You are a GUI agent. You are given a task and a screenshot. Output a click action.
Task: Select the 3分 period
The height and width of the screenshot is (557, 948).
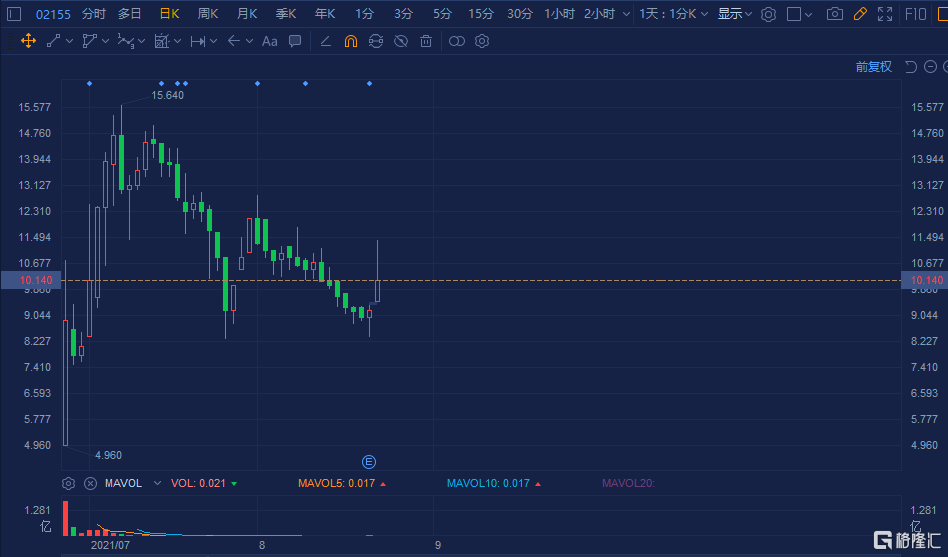pyautogui.click(x=403, y=14)
